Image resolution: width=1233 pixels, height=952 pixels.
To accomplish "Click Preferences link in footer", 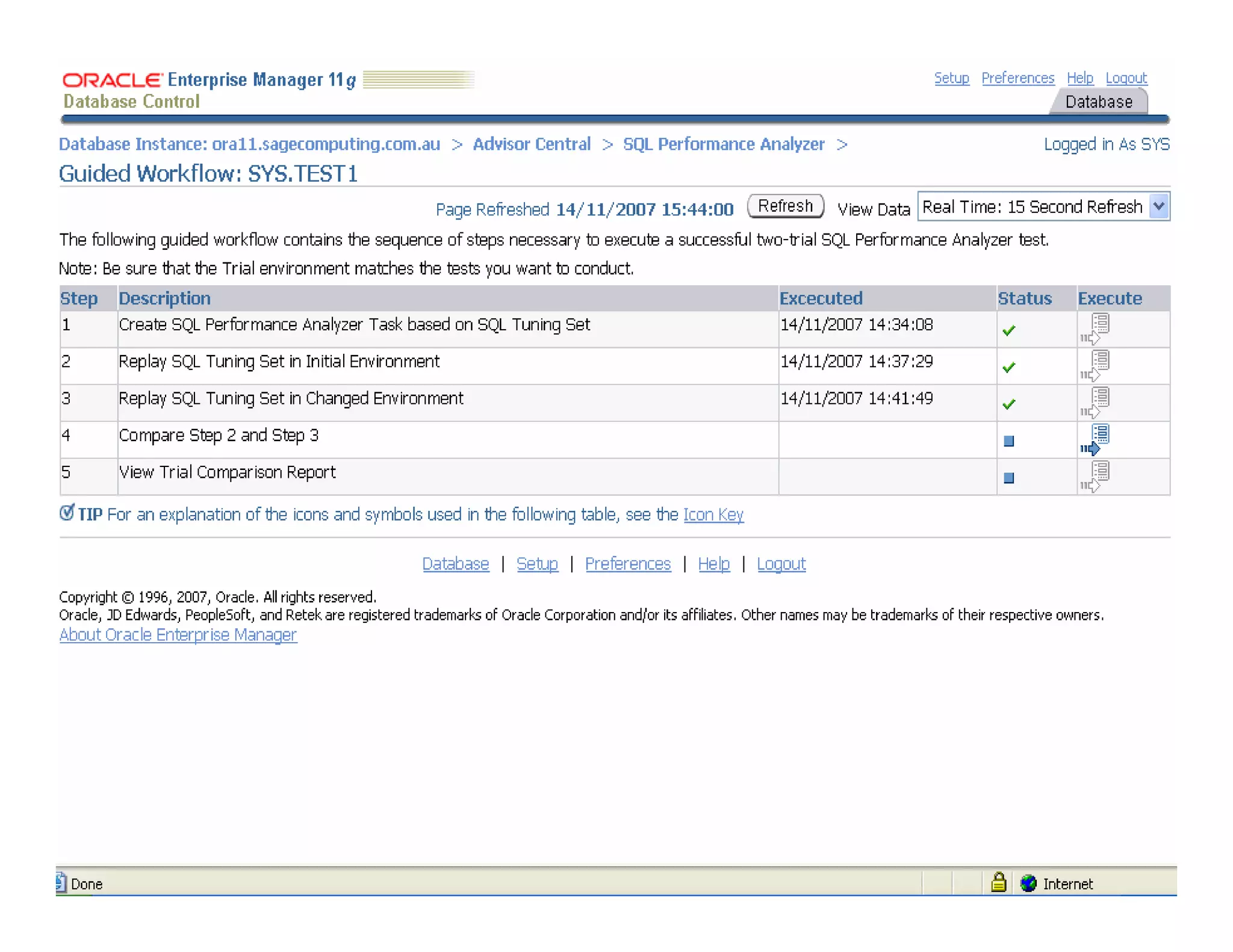I will coord(628,564).
